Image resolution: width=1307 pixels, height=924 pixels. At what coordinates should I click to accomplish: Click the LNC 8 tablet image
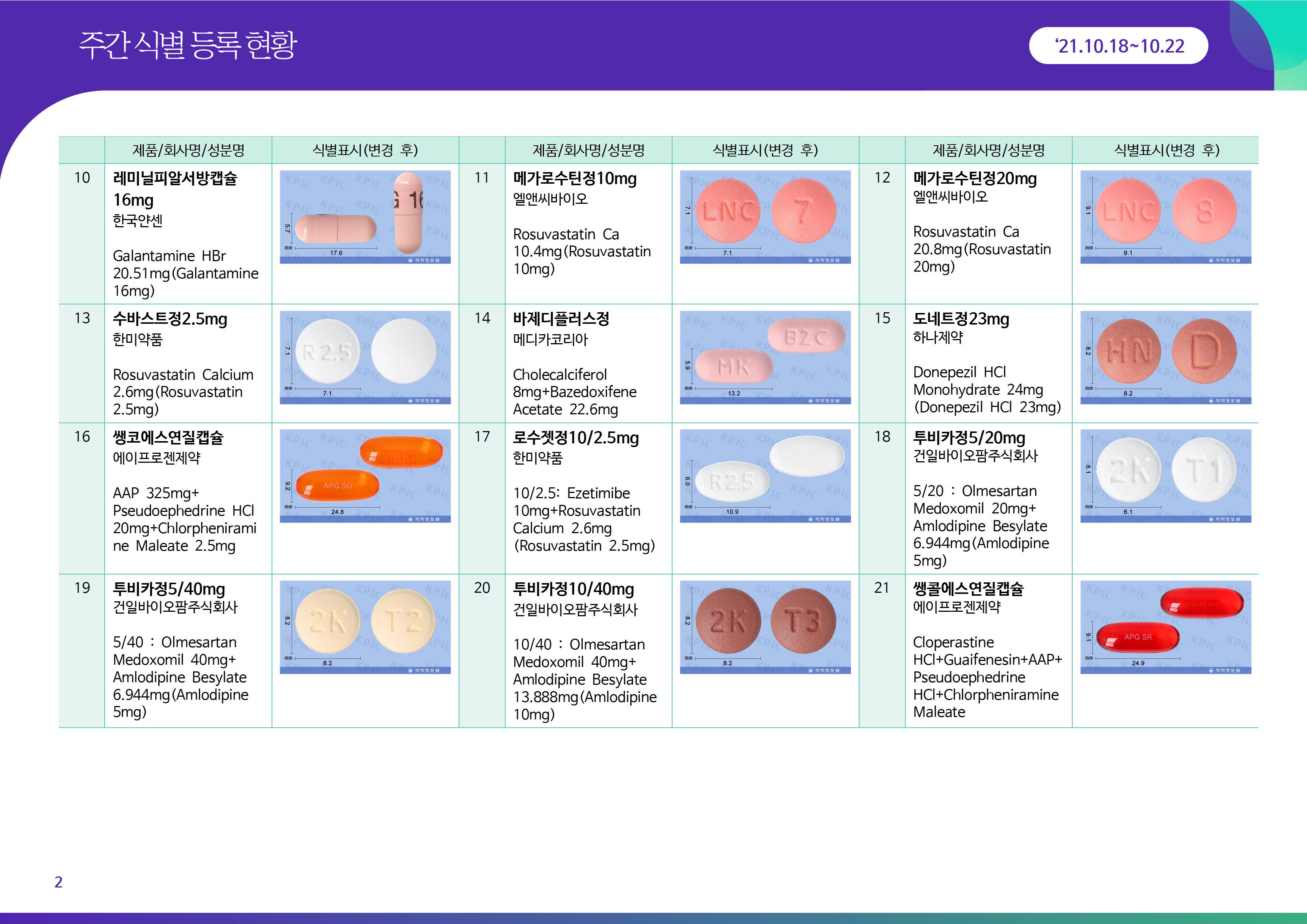1165,217
